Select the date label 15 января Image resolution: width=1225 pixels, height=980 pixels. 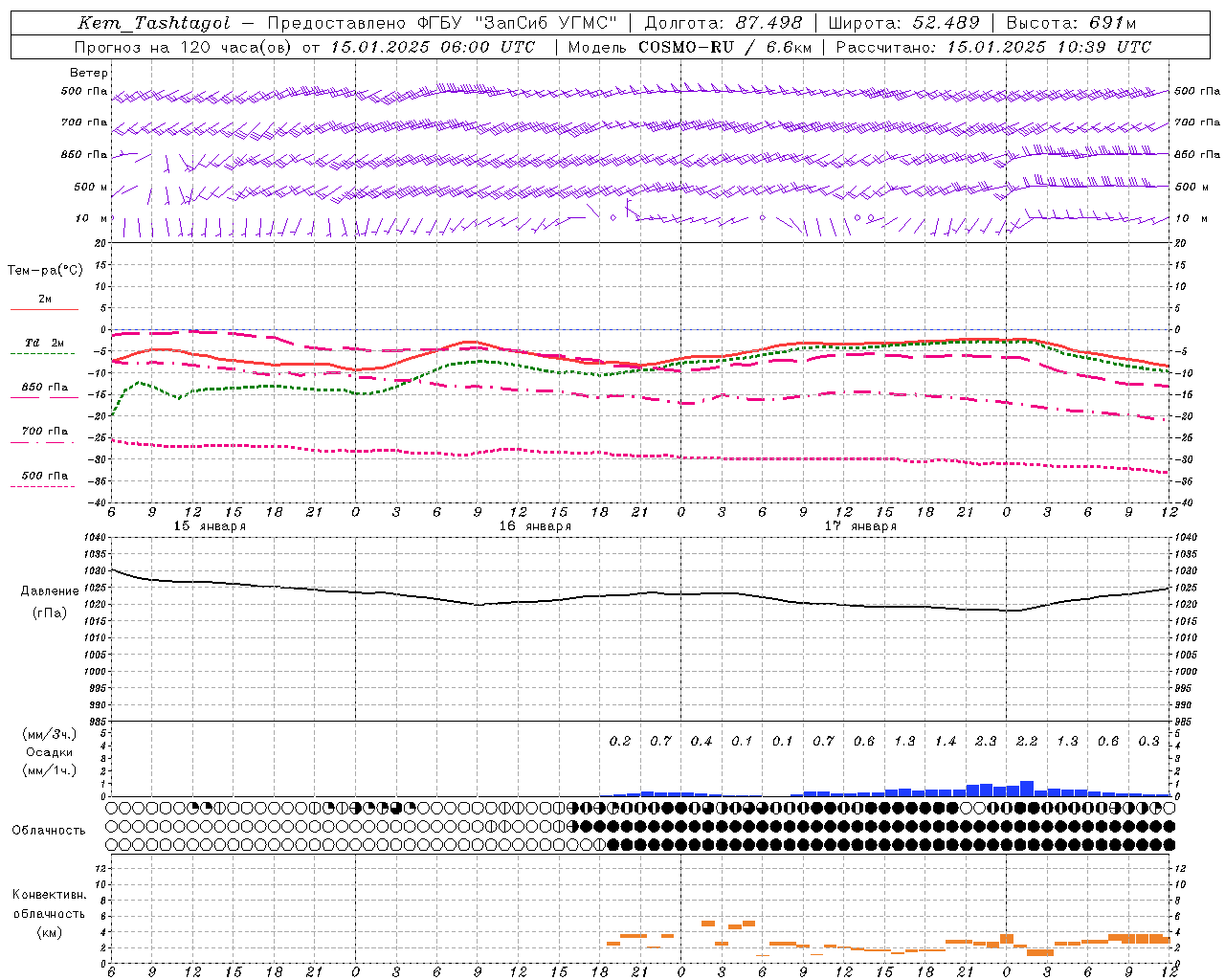point(210,526)
